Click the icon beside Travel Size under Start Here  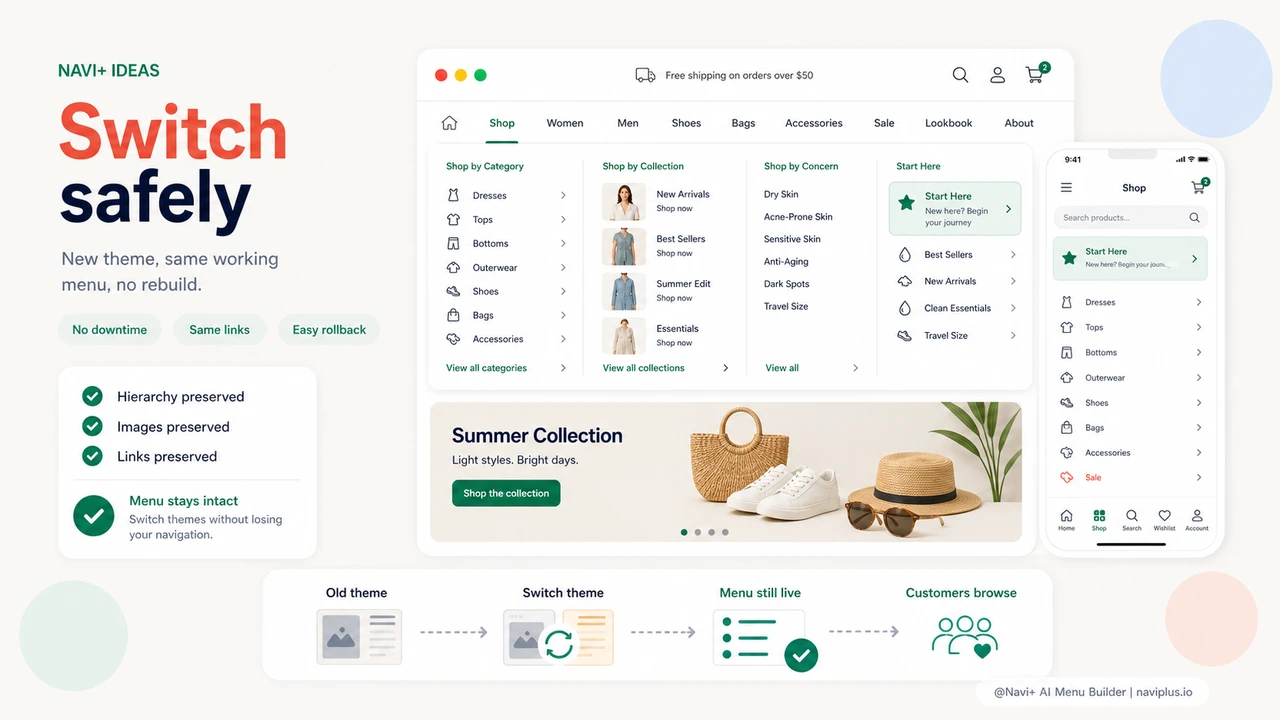coord(905,335)
